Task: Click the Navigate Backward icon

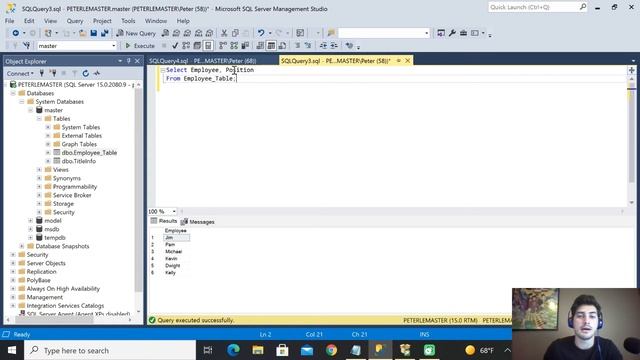Action: point(16,33)
